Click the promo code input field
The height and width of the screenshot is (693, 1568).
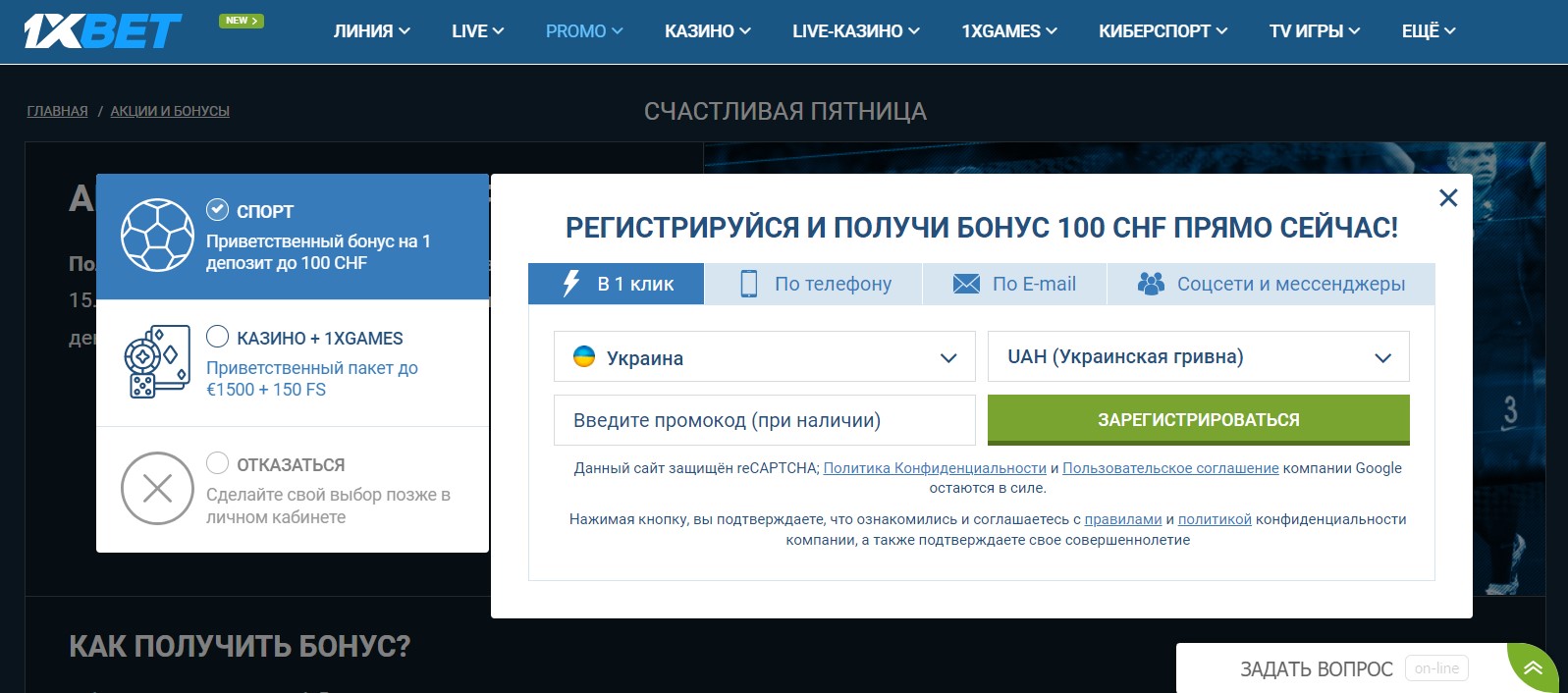[x=765, y=420]
